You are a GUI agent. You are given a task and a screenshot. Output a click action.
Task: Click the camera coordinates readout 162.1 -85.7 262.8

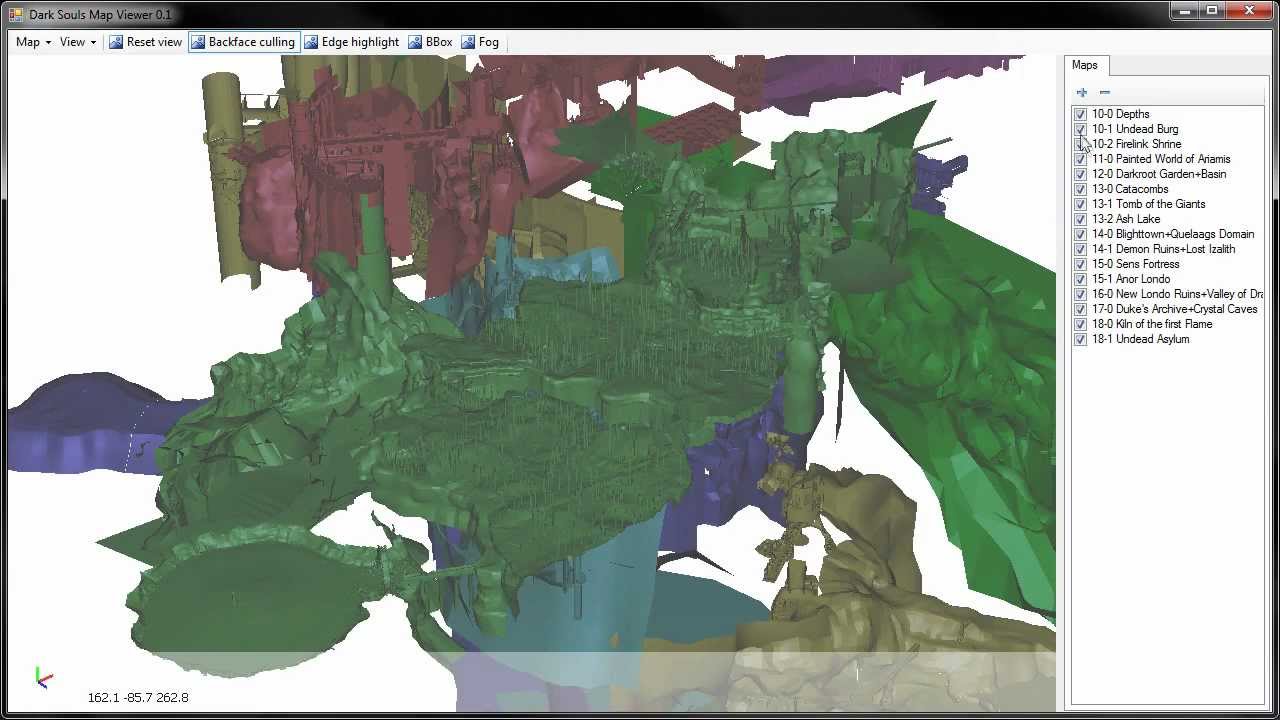pos(138,697)
